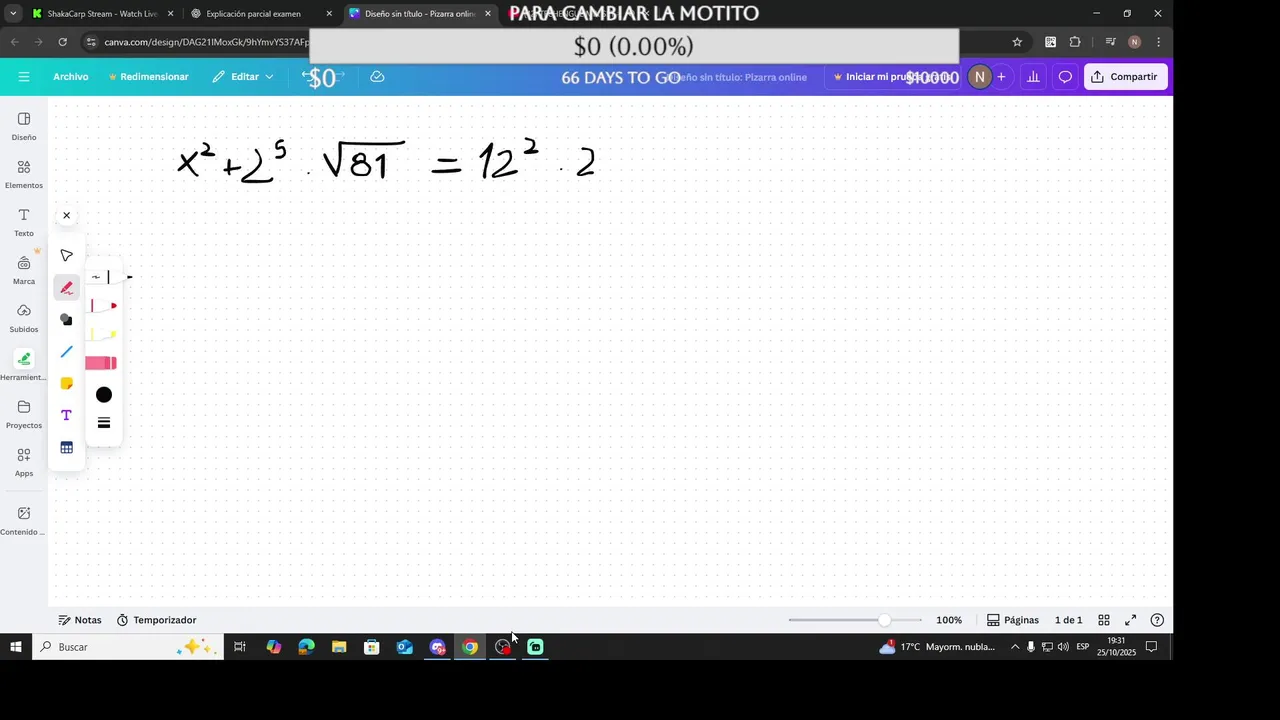Open Task View on taskbar

click(x=240, y=647)
